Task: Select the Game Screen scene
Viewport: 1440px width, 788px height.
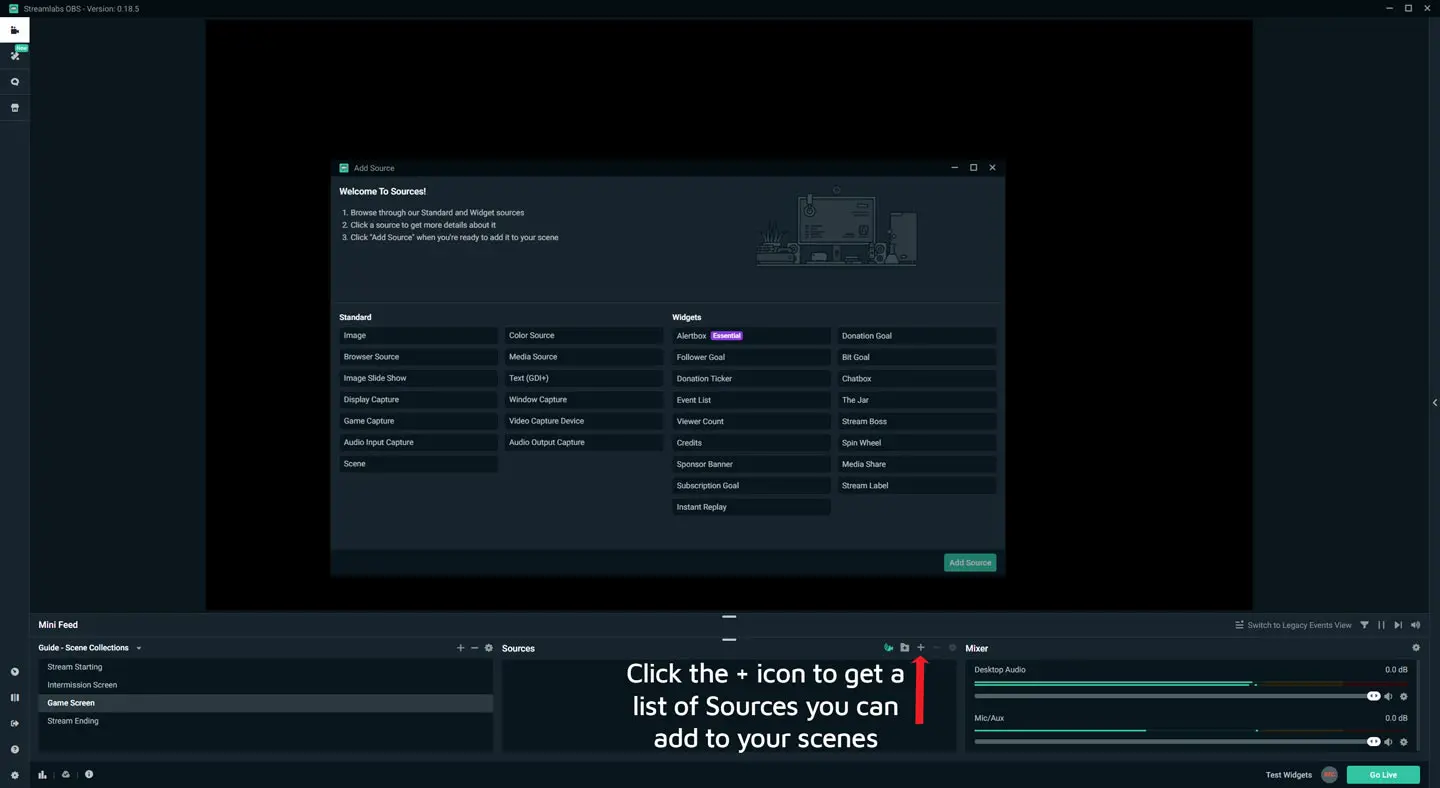Action: point(266,703)
